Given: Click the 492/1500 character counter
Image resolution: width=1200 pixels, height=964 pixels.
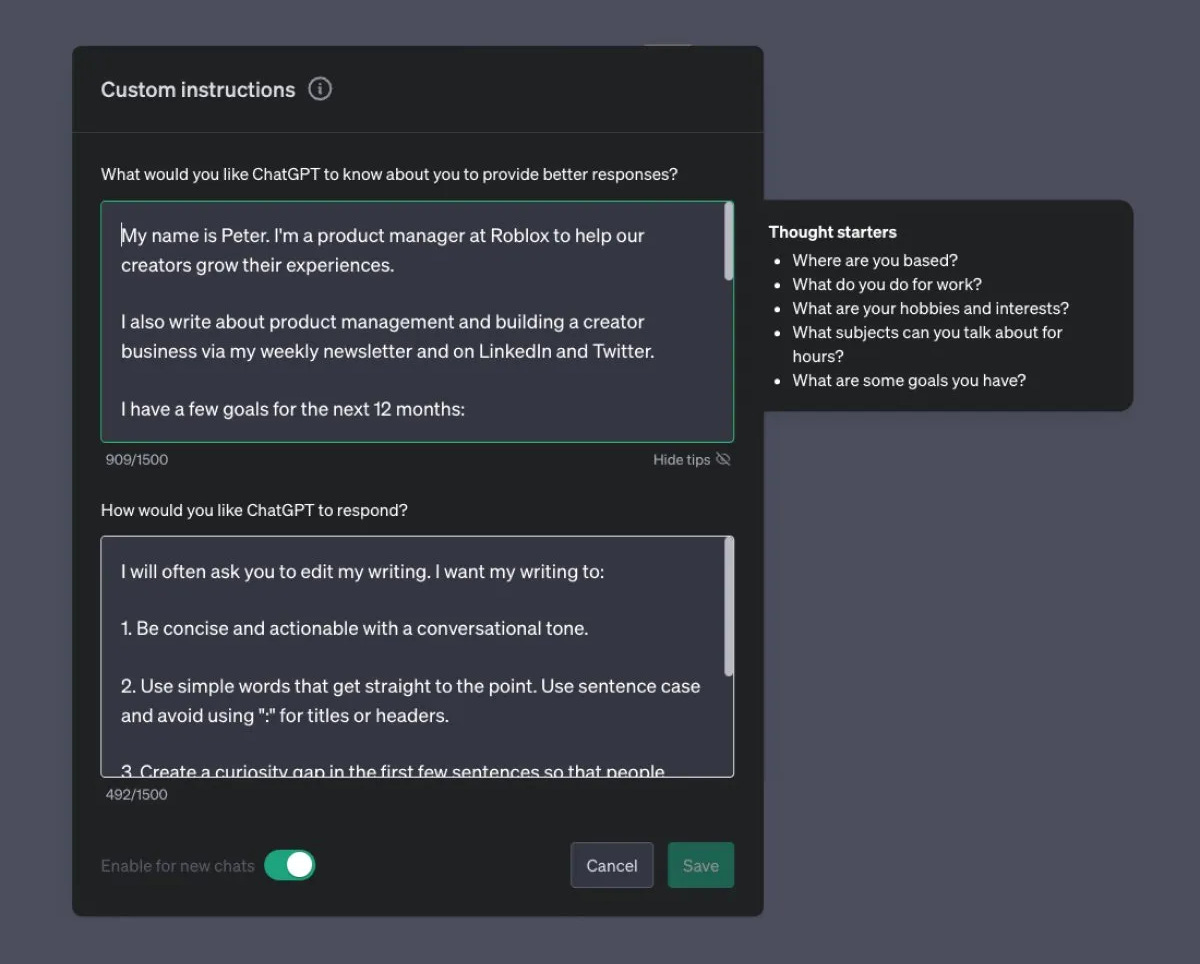Looking at the screenshot, I should click(x=136, y=794).
